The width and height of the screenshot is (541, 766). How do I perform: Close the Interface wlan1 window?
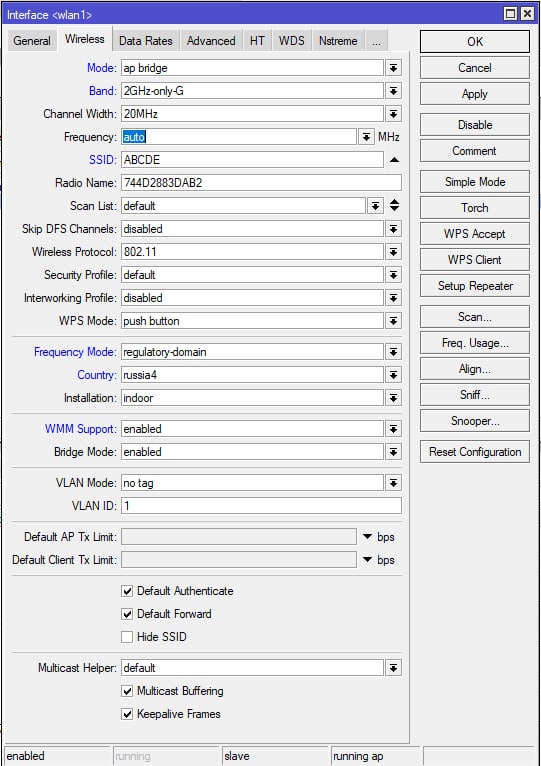527,14
